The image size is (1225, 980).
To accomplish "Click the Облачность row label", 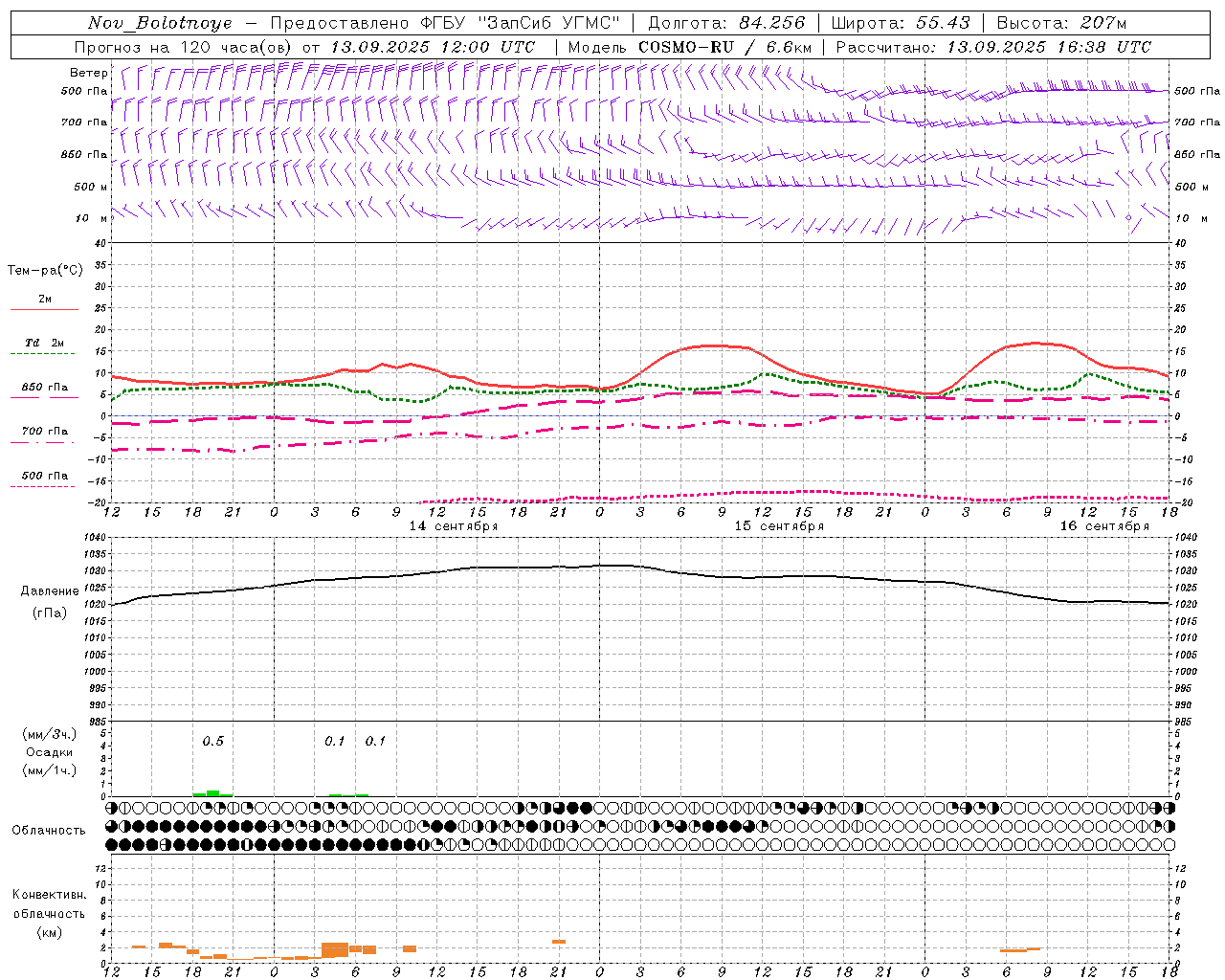I will 49,830.
